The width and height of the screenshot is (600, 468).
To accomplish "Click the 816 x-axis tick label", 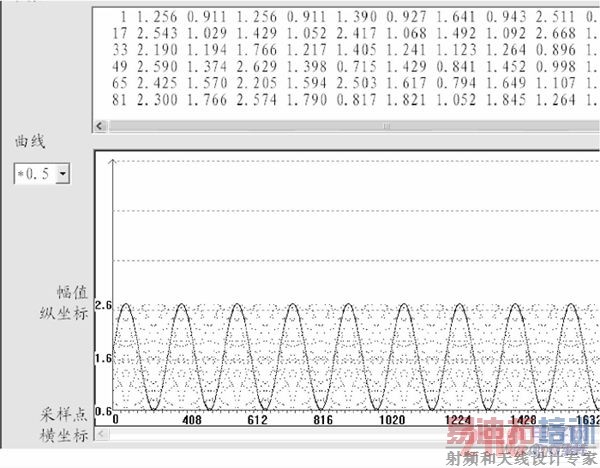I will pos(323,420).
